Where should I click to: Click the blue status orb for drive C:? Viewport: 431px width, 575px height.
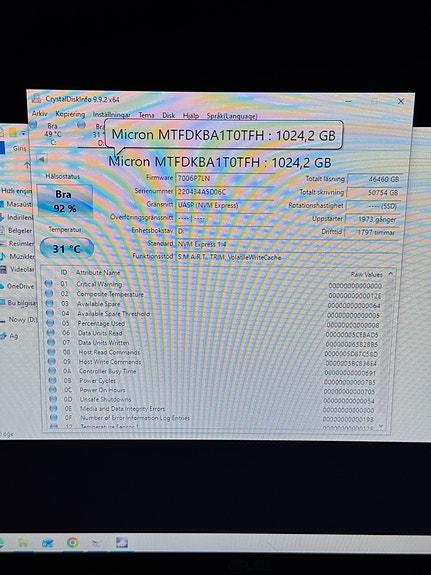[x=33, y=124]
